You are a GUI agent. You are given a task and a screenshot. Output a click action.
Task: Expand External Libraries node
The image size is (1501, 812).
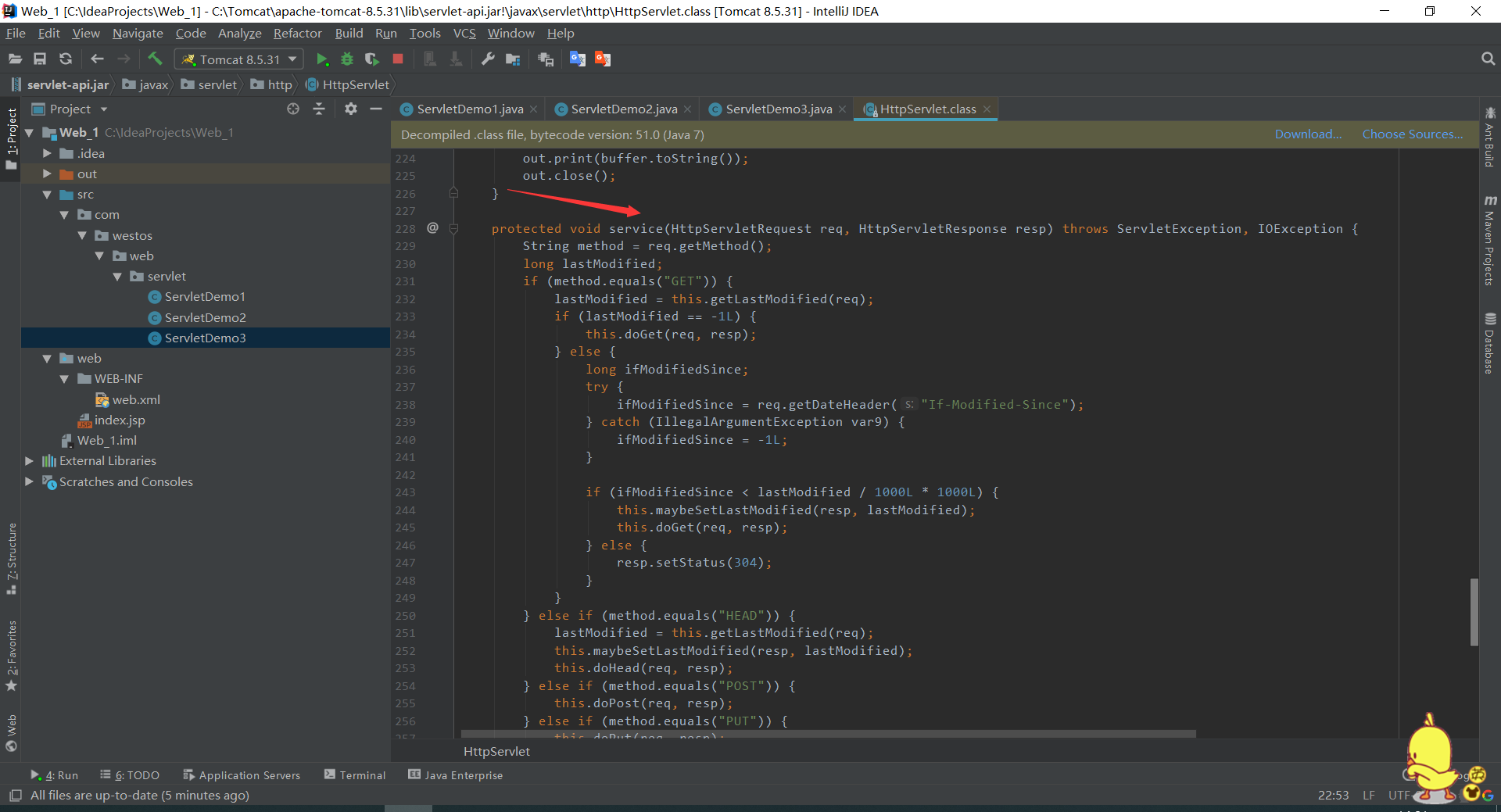29,461
